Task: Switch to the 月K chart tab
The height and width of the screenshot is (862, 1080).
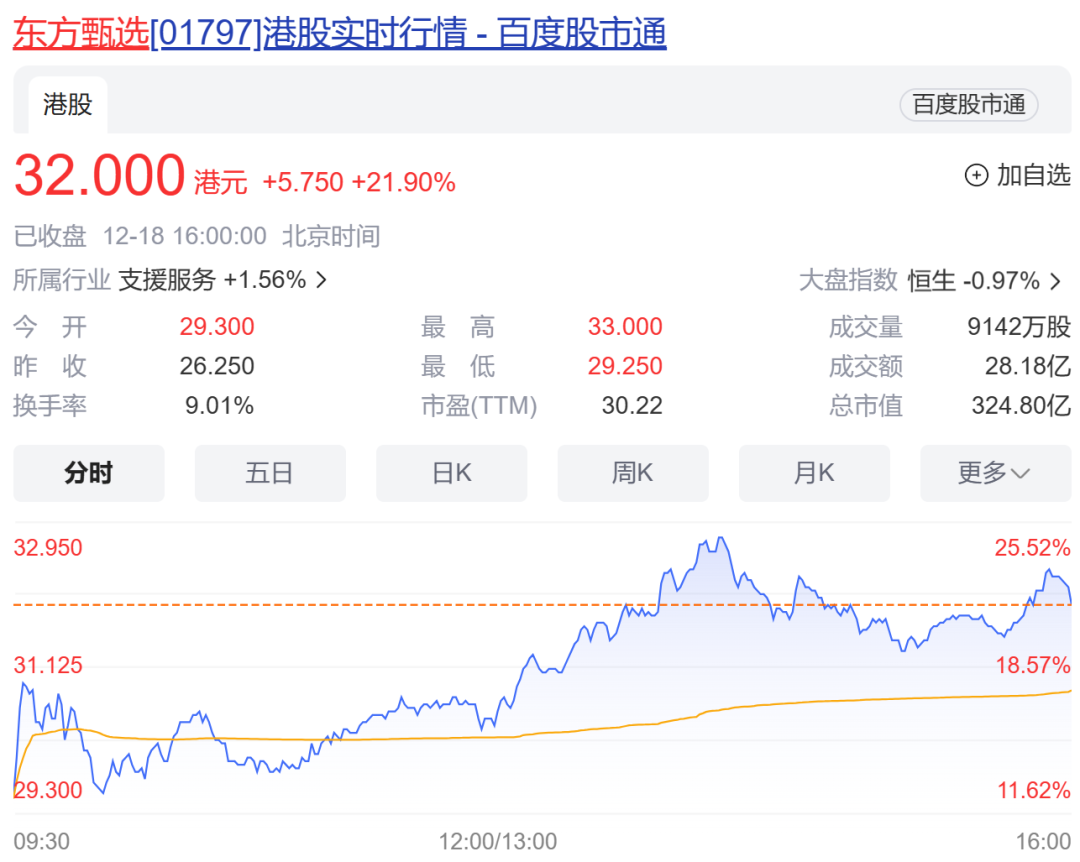Action: click(814, 473)
